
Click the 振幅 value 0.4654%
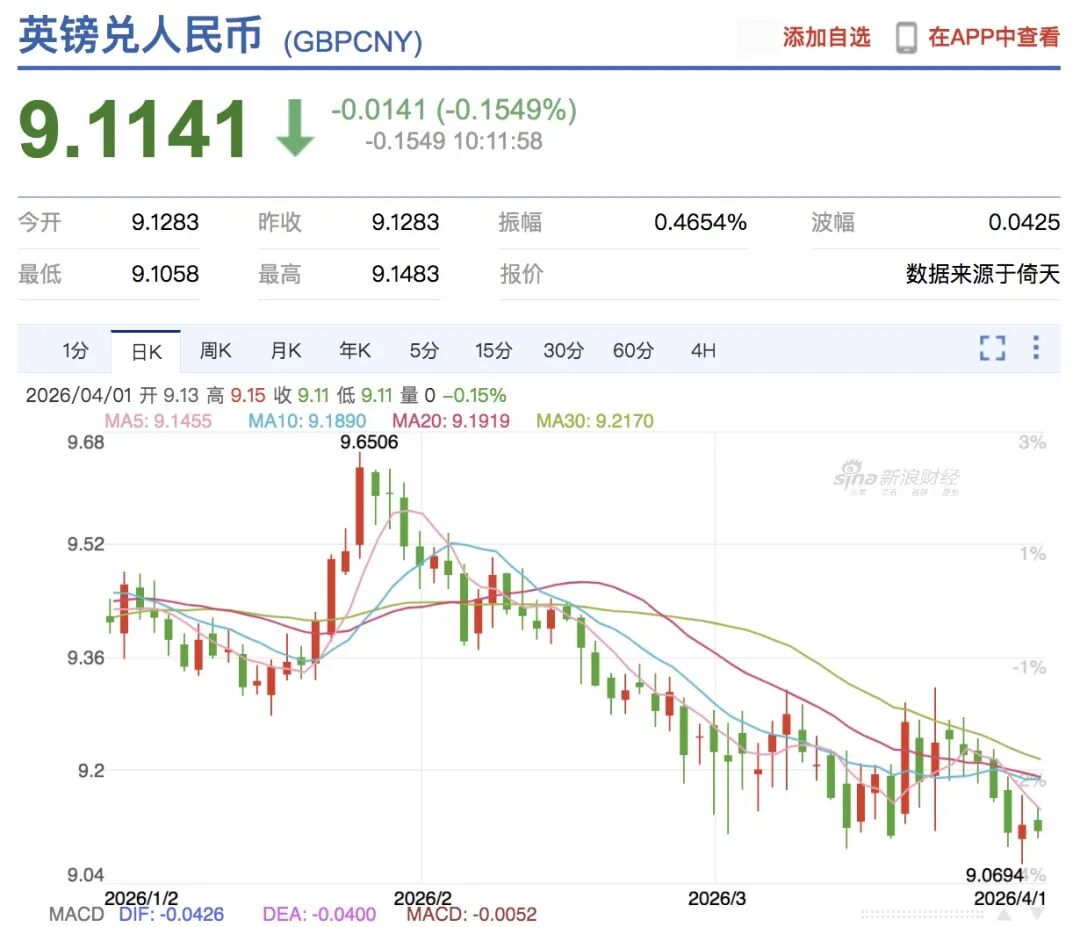(x=700, y=222)
